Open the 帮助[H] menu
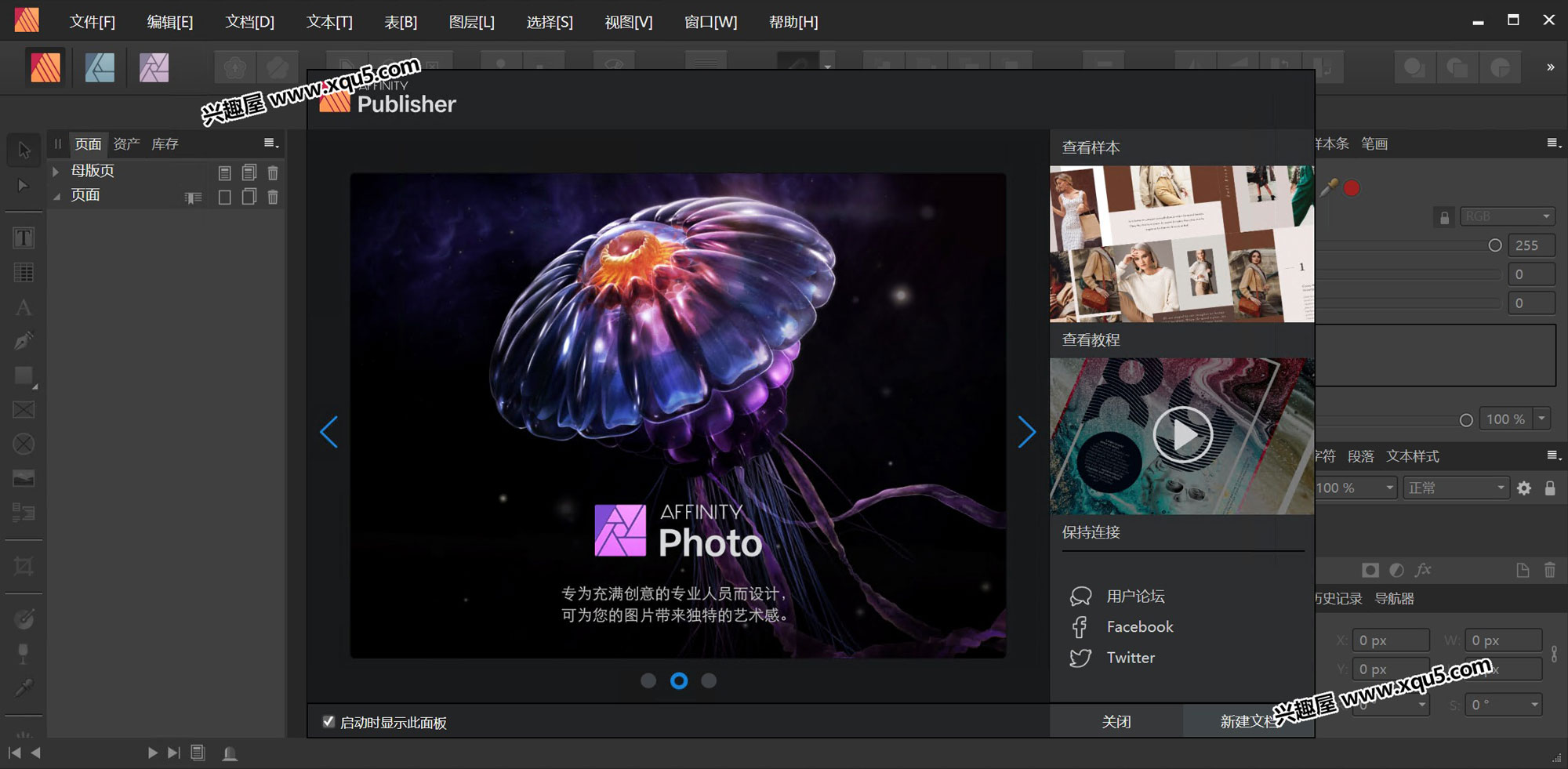1568x769 pixels. coord(793,22)
